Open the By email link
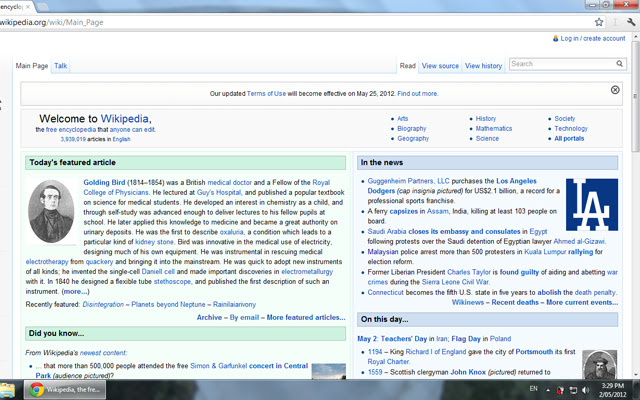Viewport: 640px width, 400px height. click(244, 318)
